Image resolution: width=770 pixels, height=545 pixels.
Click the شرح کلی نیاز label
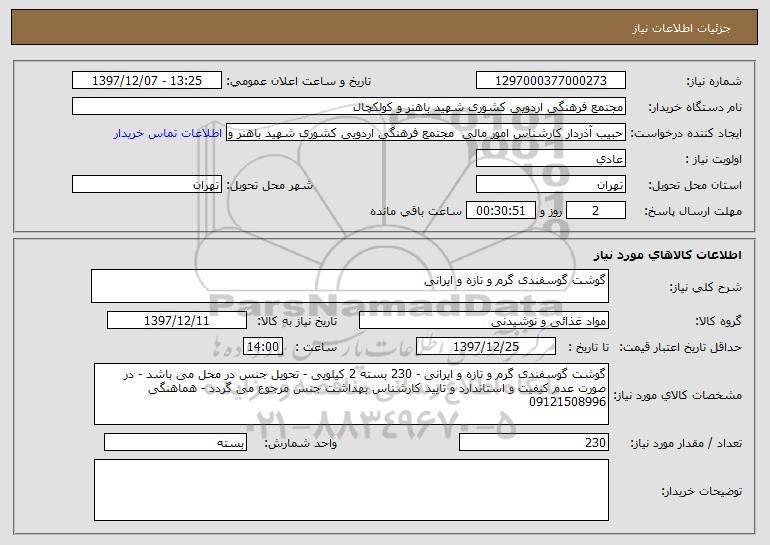click(706, 288)
